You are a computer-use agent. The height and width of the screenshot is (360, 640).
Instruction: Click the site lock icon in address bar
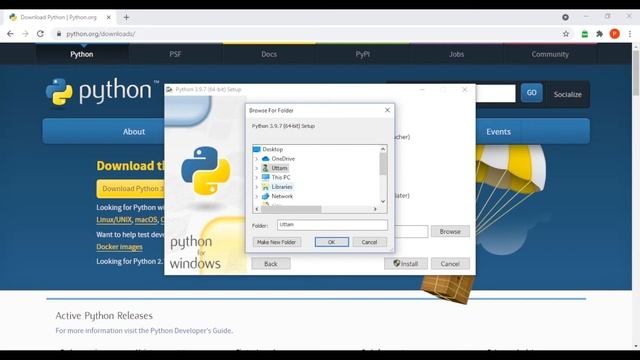coord(59,34)
